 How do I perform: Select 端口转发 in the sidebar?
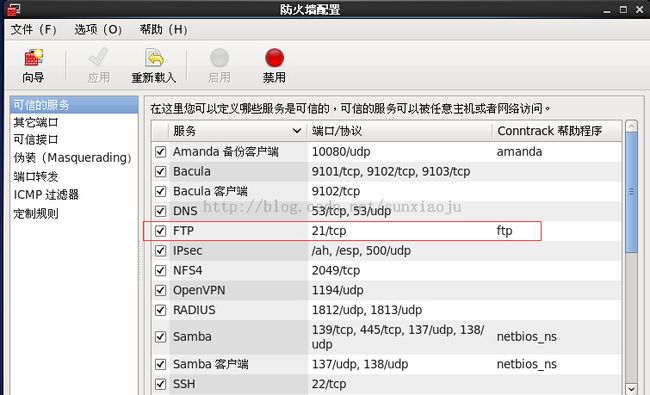click(x=36, y=177)
